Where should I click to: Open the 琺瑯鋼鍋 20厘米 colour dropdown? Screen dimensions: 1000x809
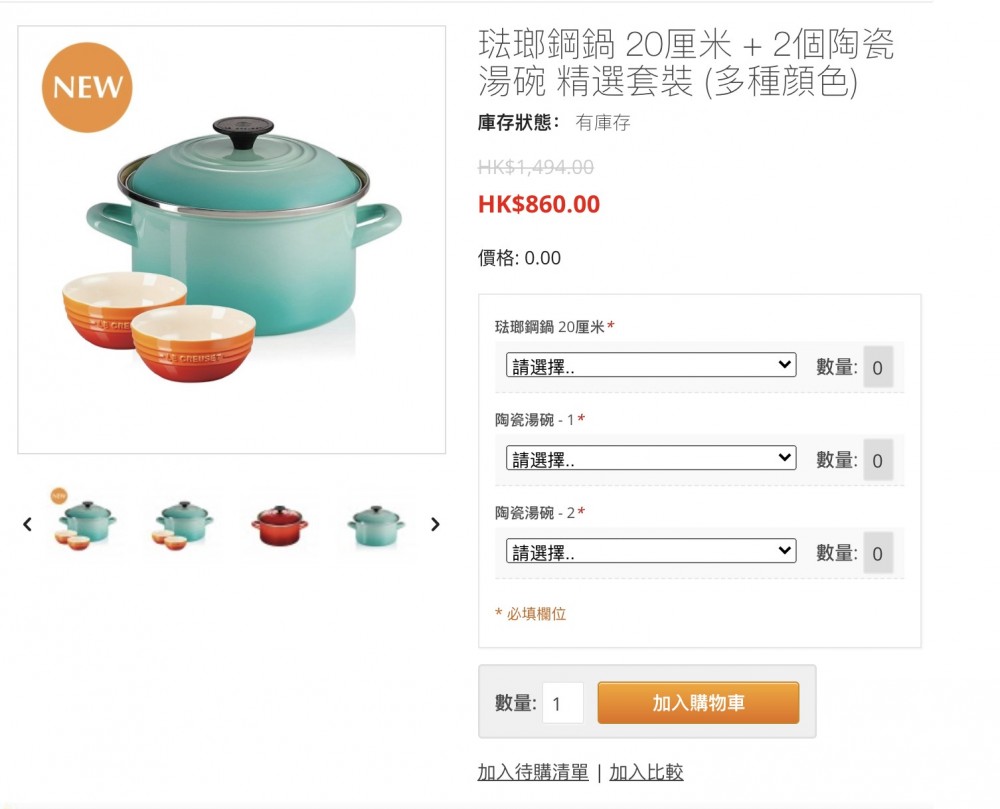click(x=651, y=365)
